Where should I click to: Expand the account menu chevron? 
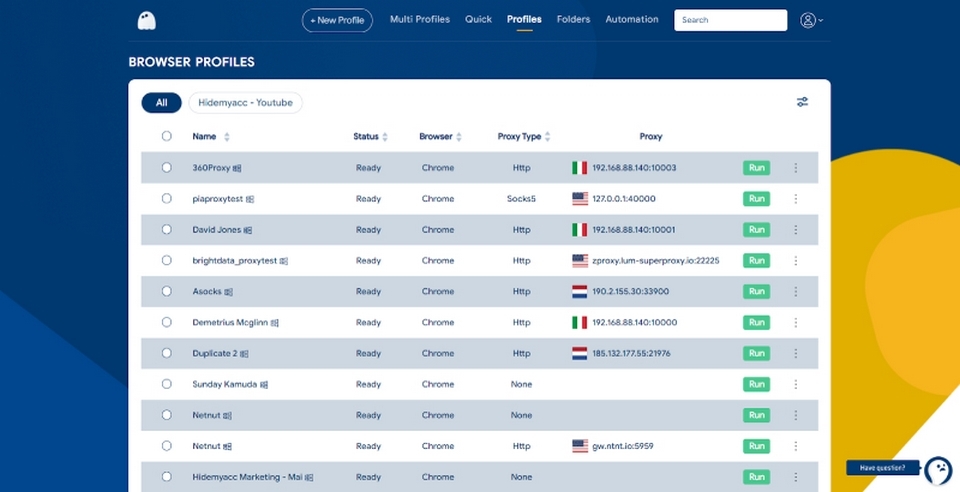820,21
